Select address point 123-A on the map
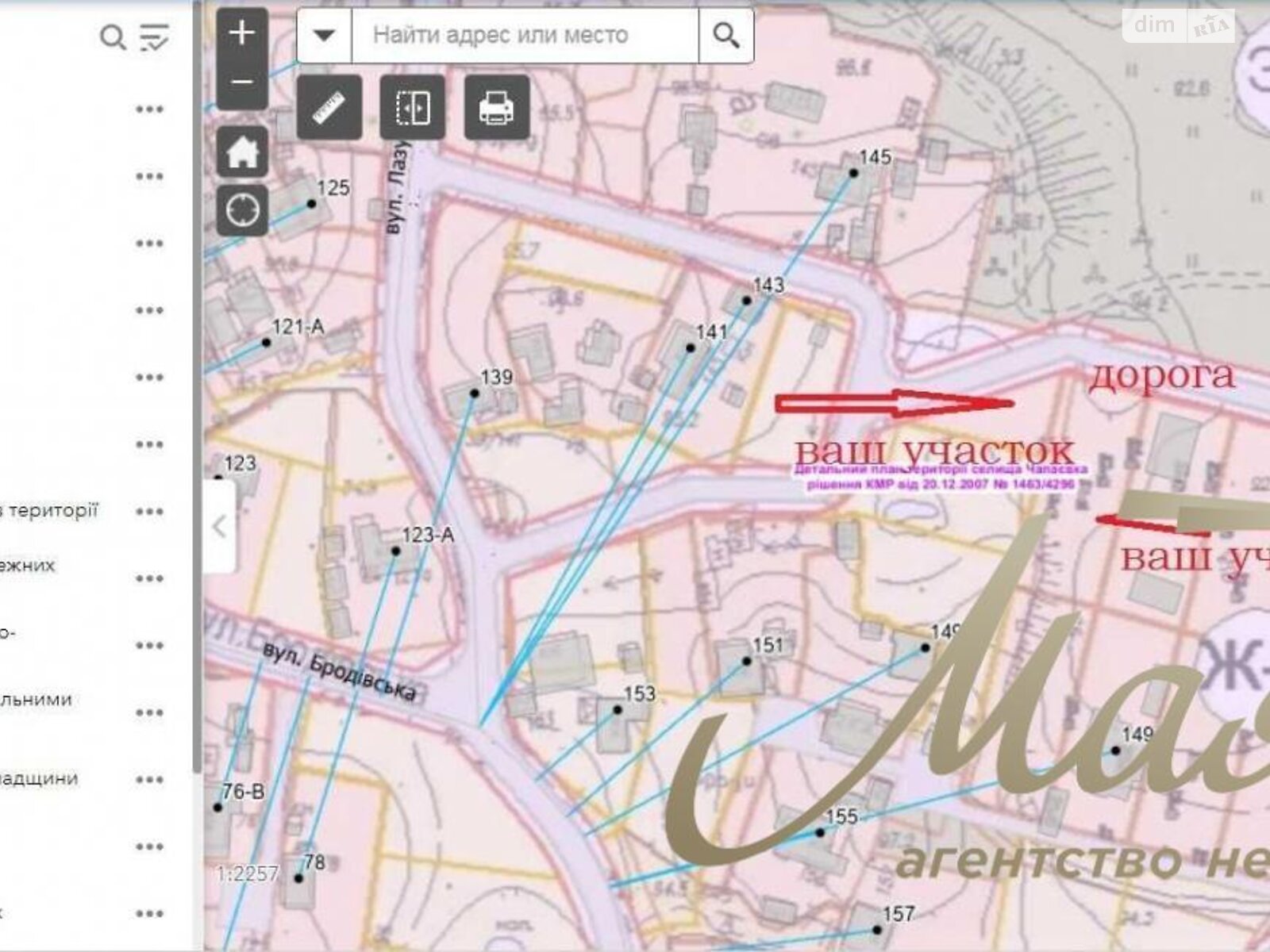 click(395, 551)
